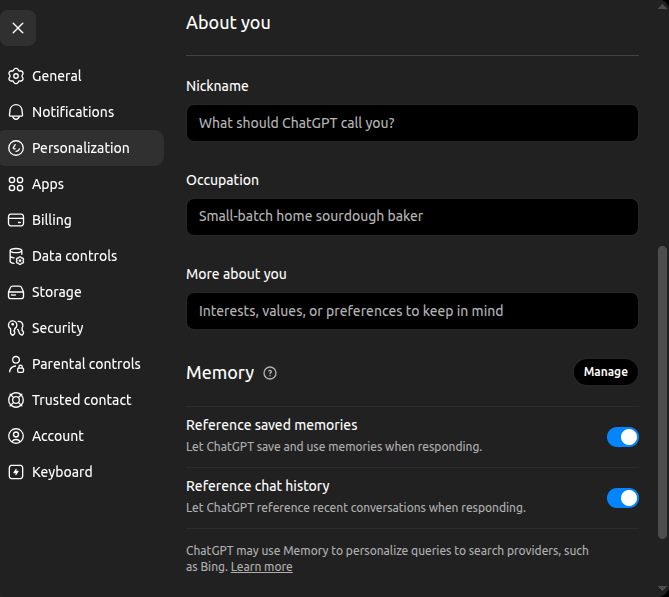Toggle Reference chat history switch

622,498
